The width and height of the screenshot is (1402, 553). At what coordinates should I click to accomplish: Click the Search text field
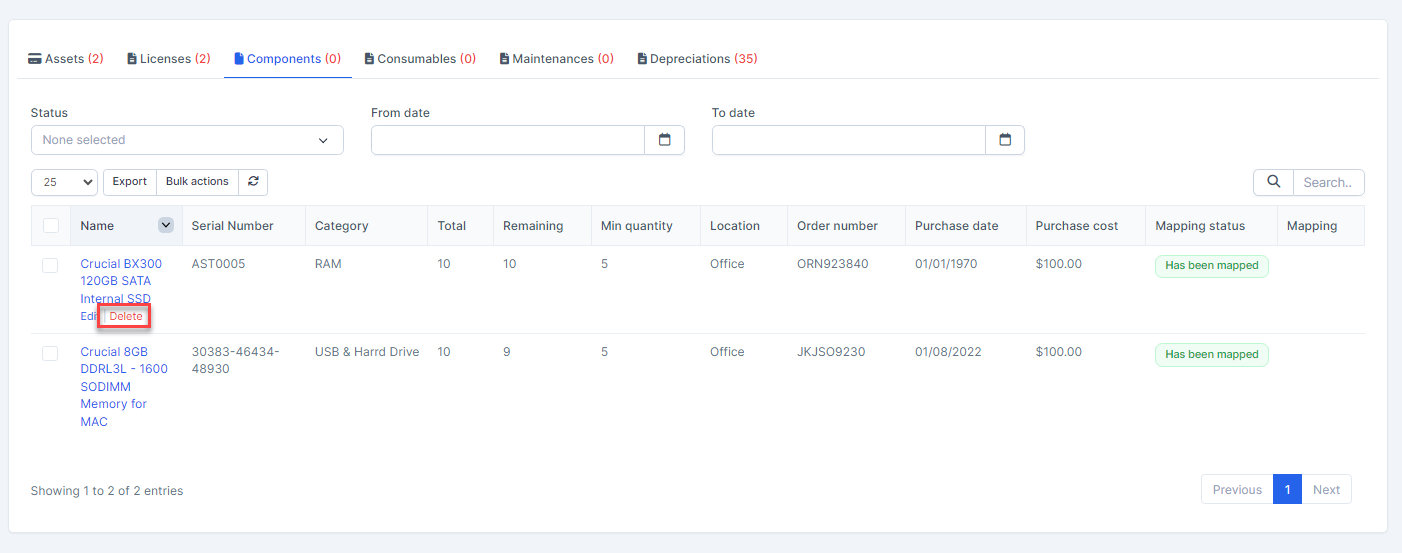1328,182
